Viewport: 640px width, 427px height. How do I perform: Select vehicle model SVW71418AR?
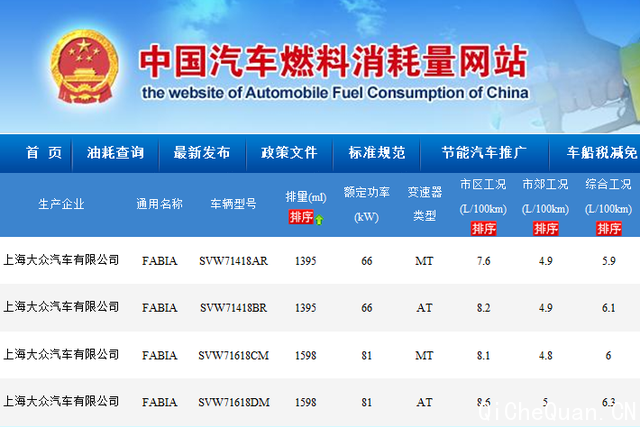pos(233,261)
